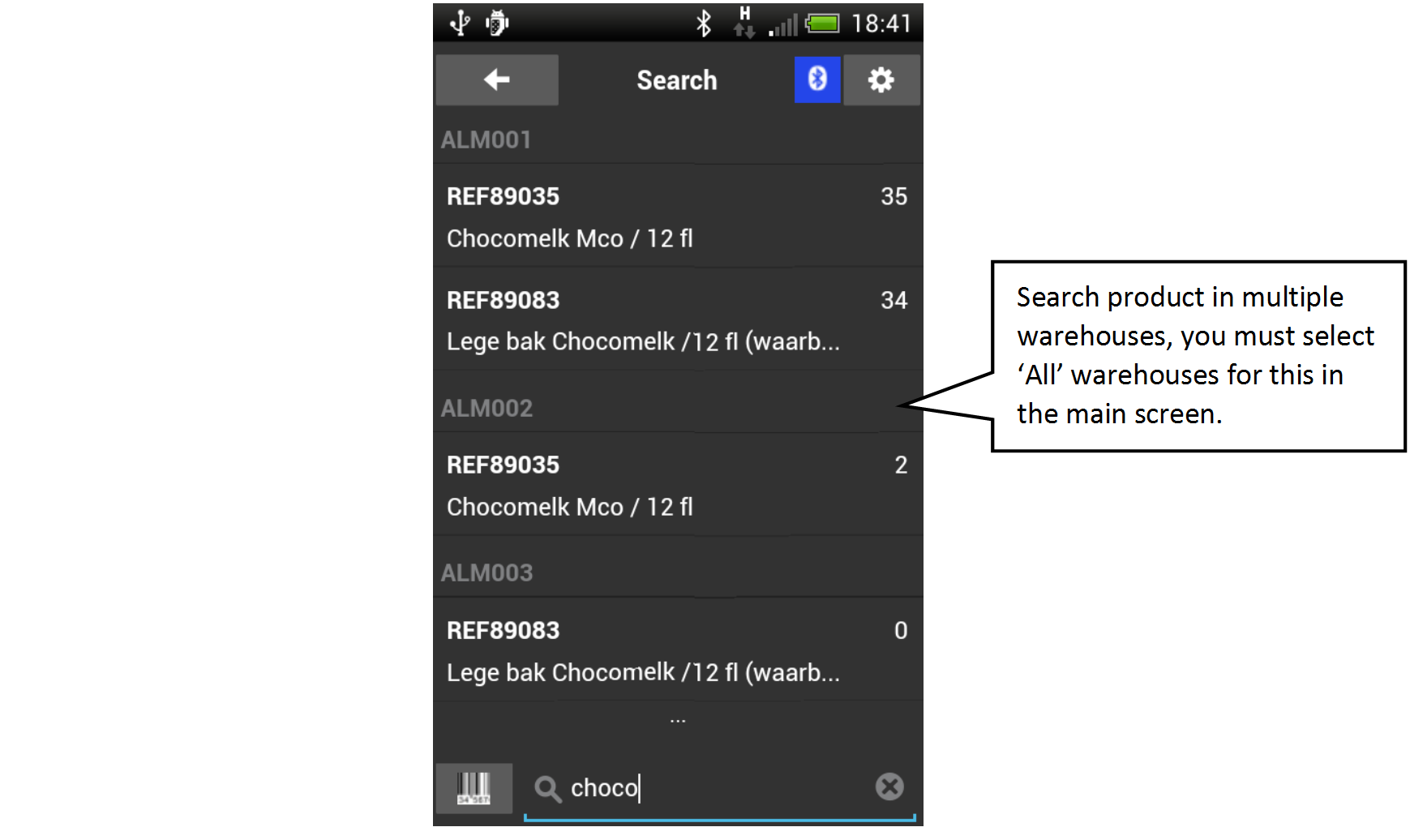The height and width of the screenshot is (840, 1410).
Task: Tap the ALM001 warehouse header
Action: point(678,139)
